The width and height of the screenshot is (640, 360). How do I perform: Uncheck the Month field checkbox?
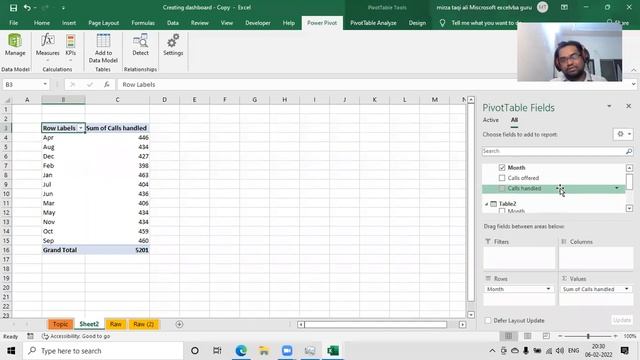coord(502,167)
